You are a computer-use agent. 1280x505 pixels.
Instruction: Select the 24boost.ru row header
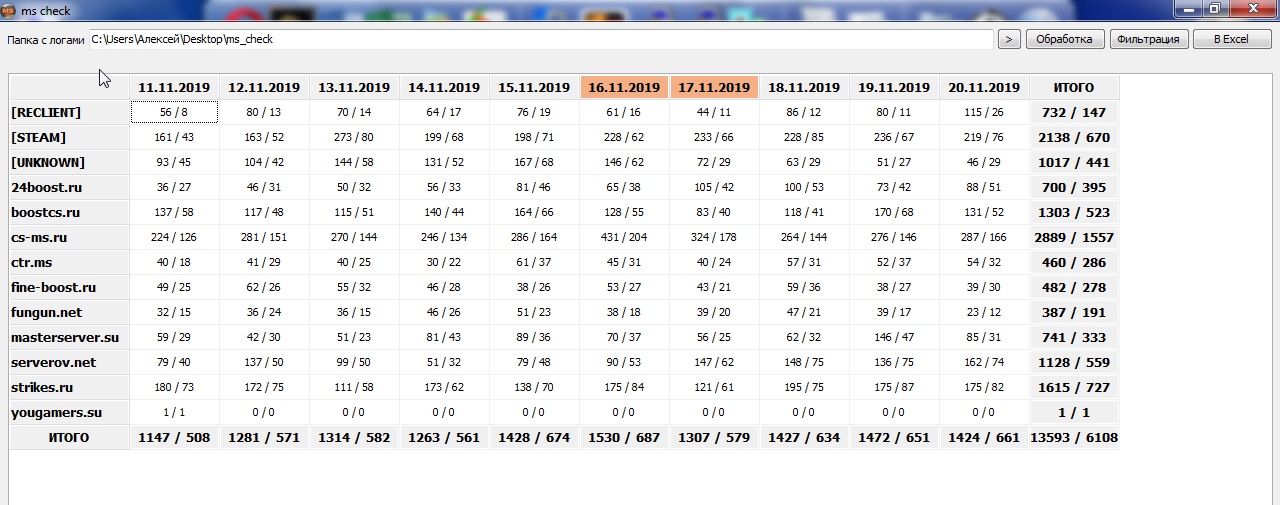pyautogui.click(x=69, y=187)
